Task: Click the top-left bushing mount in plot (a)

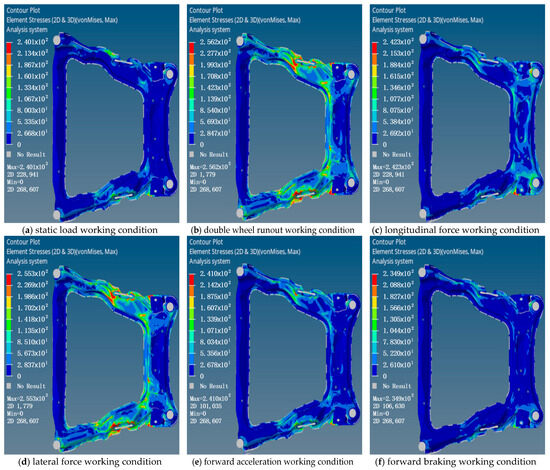Action: point(57,40)
